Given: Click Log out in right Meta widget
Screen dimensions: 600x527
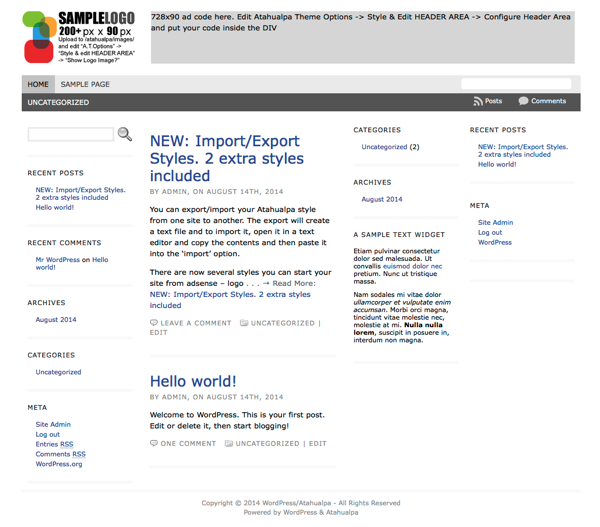Looking at the screenshot, I should [490, 233].
